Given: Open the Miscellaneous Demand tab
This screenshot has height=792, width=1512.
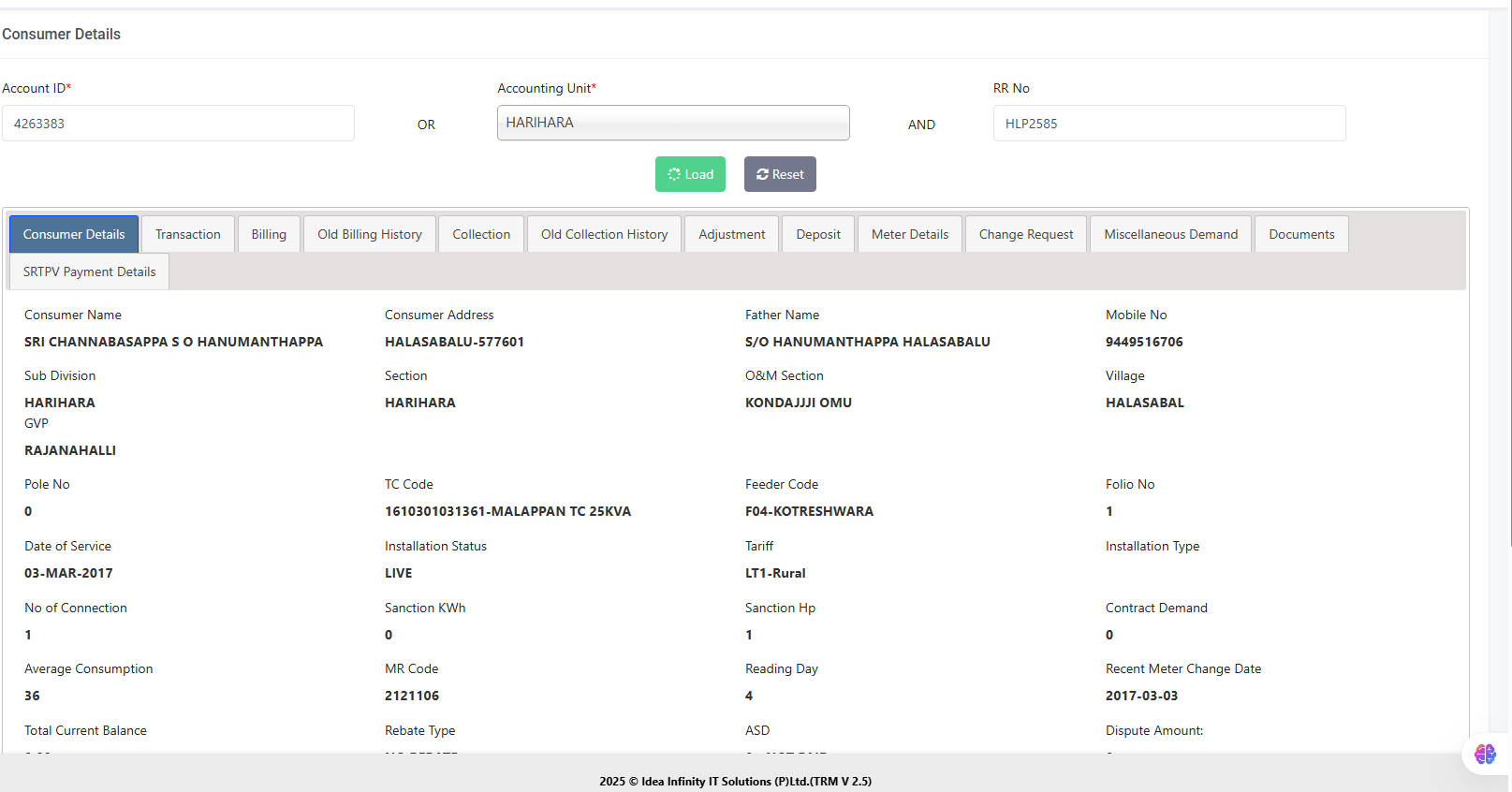Looking at the screenshot, I should (x=1170, y=234).
